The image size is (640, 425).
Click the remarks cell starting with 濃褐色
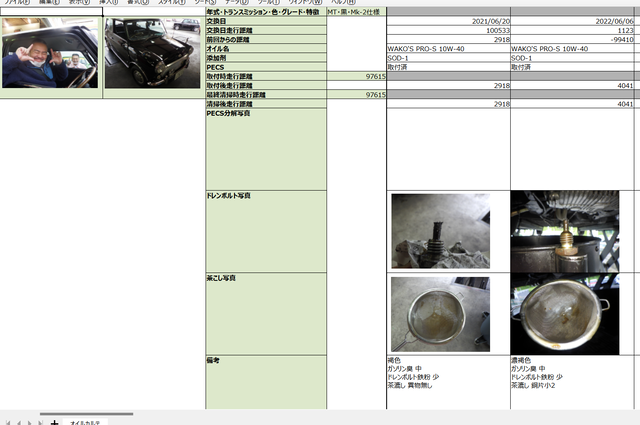tap(572, 382)
